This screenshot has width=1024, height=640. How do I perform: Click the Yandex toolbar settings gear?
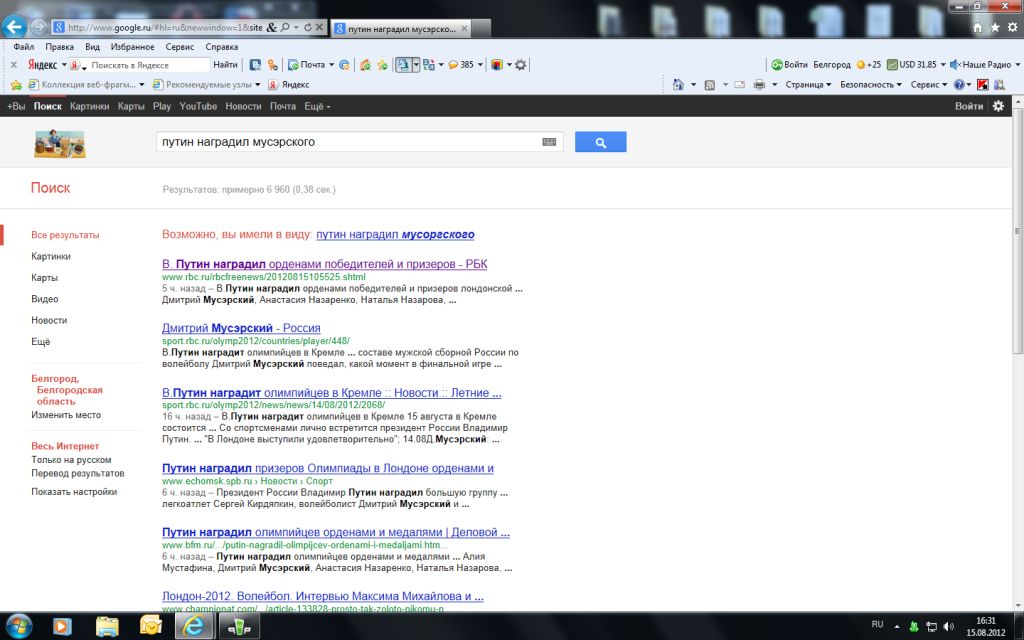point(520,65)
